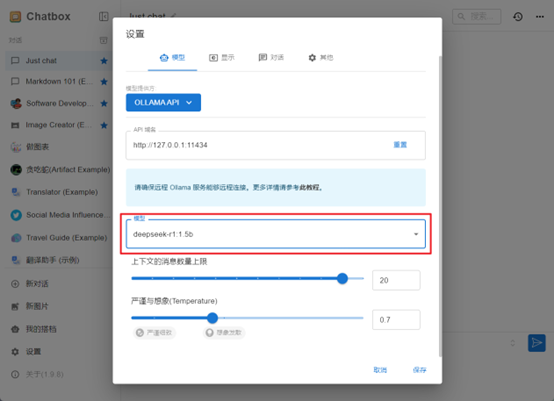The width and height of the screenshot is (554, 401).
Task: Open the 此教程 tutorial link
Action: click(309, 188)
